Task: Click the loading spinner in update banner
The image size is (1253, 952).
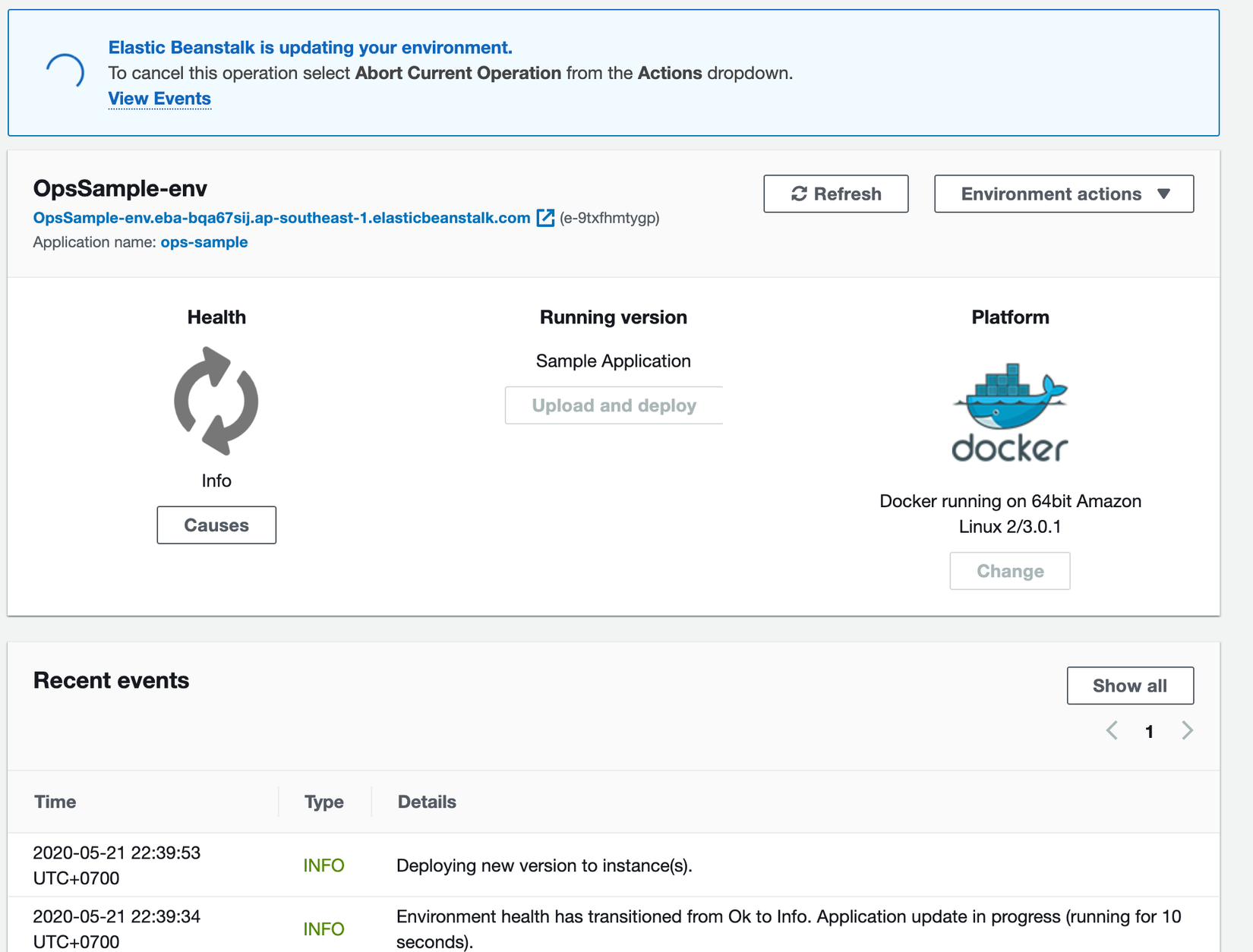Action: pyautogui.click(x=65, y=72)
